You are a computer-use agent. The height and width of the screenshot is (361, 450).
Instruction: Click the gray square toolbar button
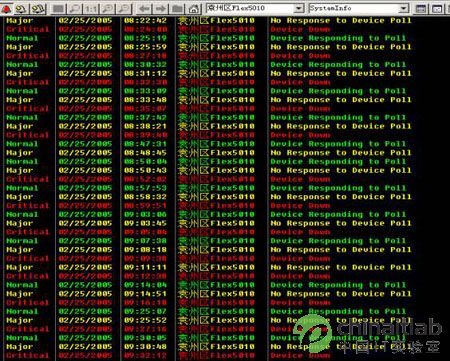pyautogui.click(x=59, y=8)
